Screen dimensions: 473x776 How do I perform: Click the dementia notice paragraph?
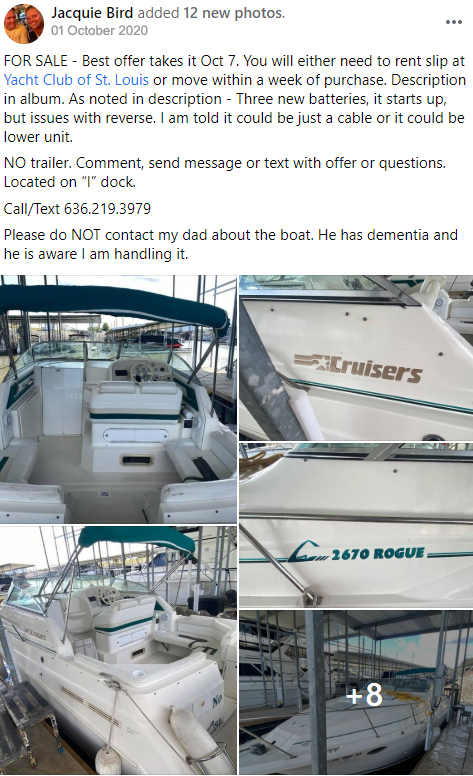[x=231, y=244]
